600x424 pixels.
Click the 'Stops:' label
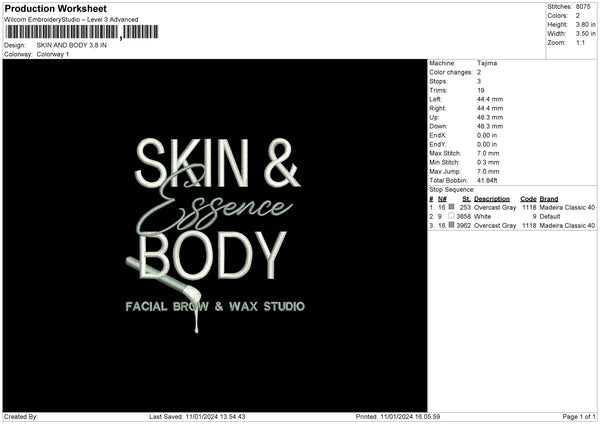click(x=438, y=81)
